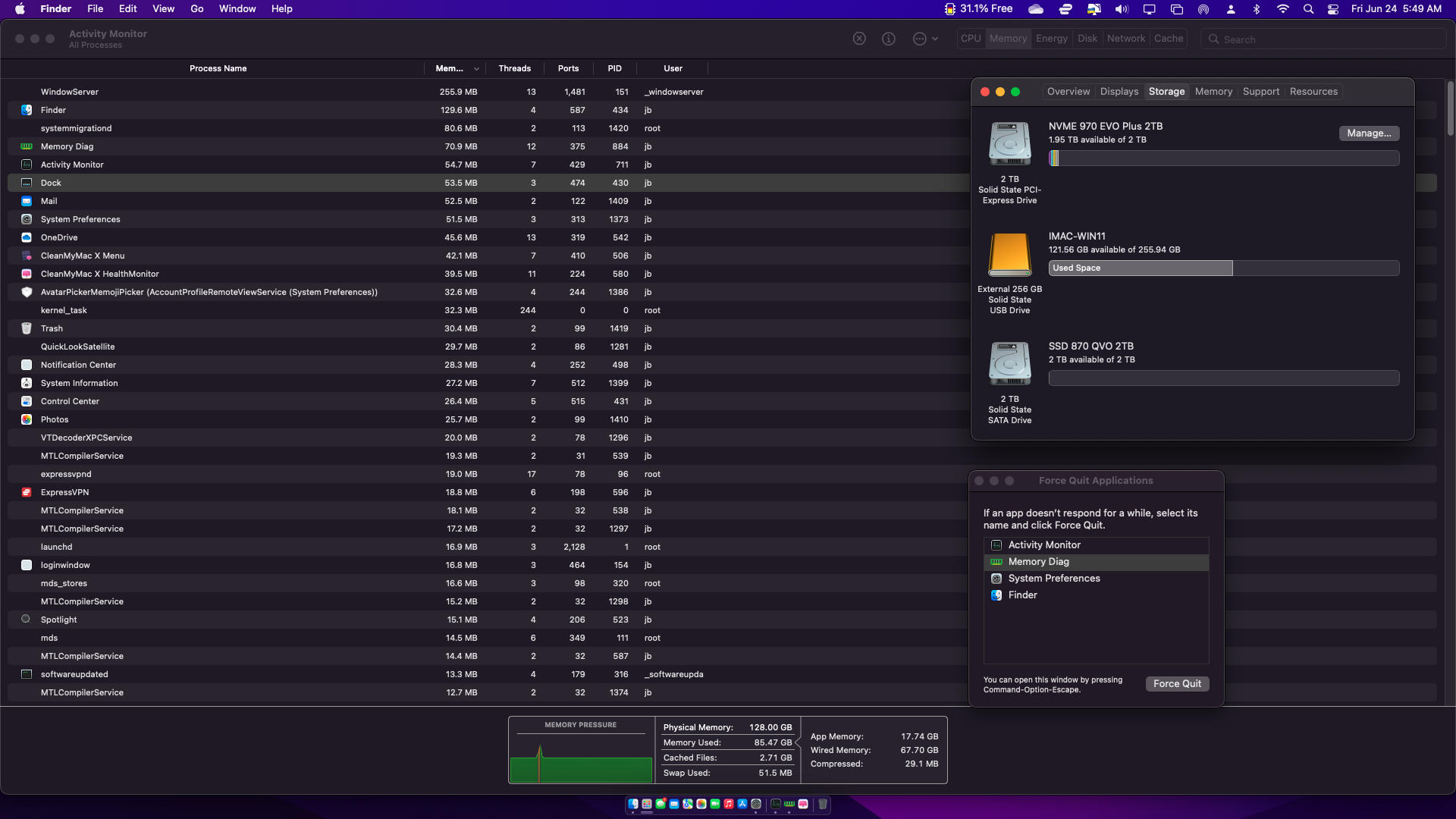The height and width of the screenshot is (819, 1456).
Task: Click Force Quit button in Force Quit Applications
Action: pyautogui.click(x=1177, y=683)
